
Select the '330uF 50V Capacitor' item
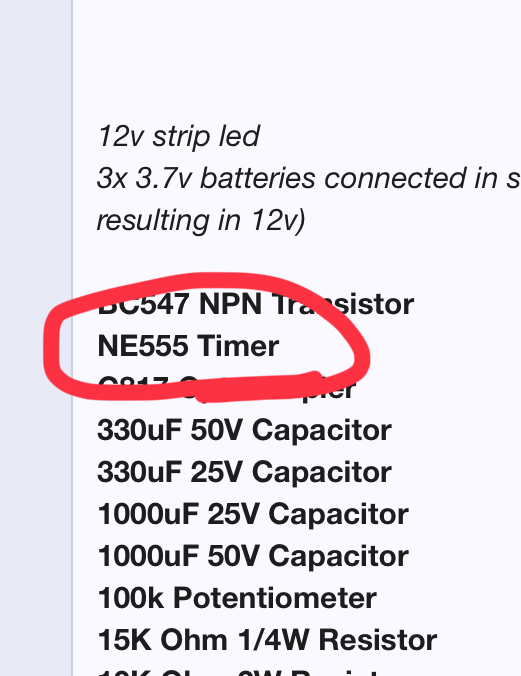[x=245, y=430]
